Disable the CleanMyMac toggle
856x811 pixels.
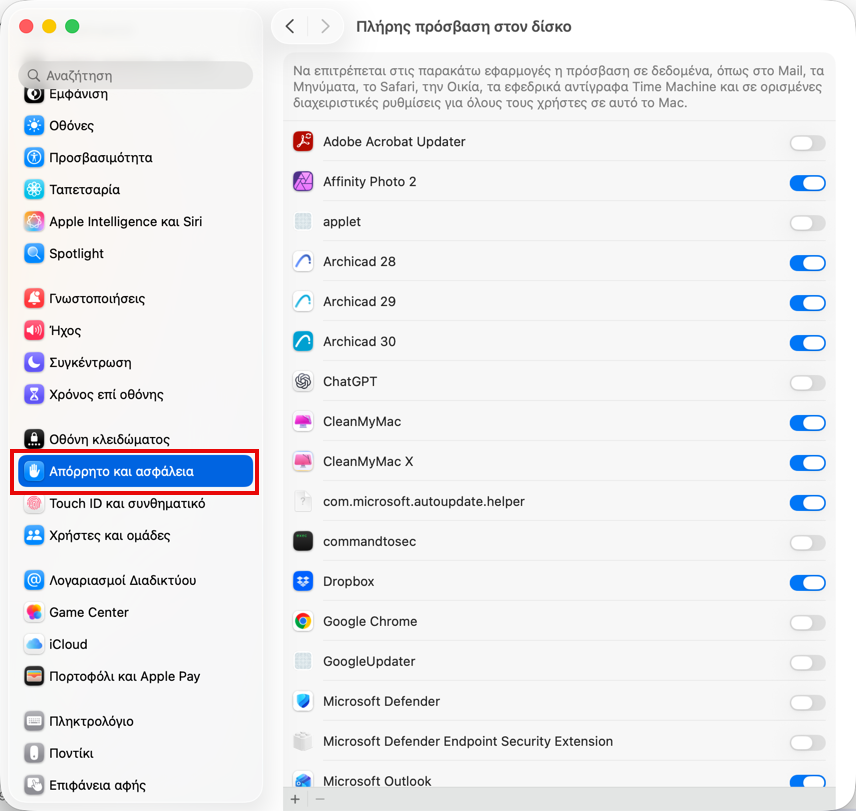pos(807,423)
